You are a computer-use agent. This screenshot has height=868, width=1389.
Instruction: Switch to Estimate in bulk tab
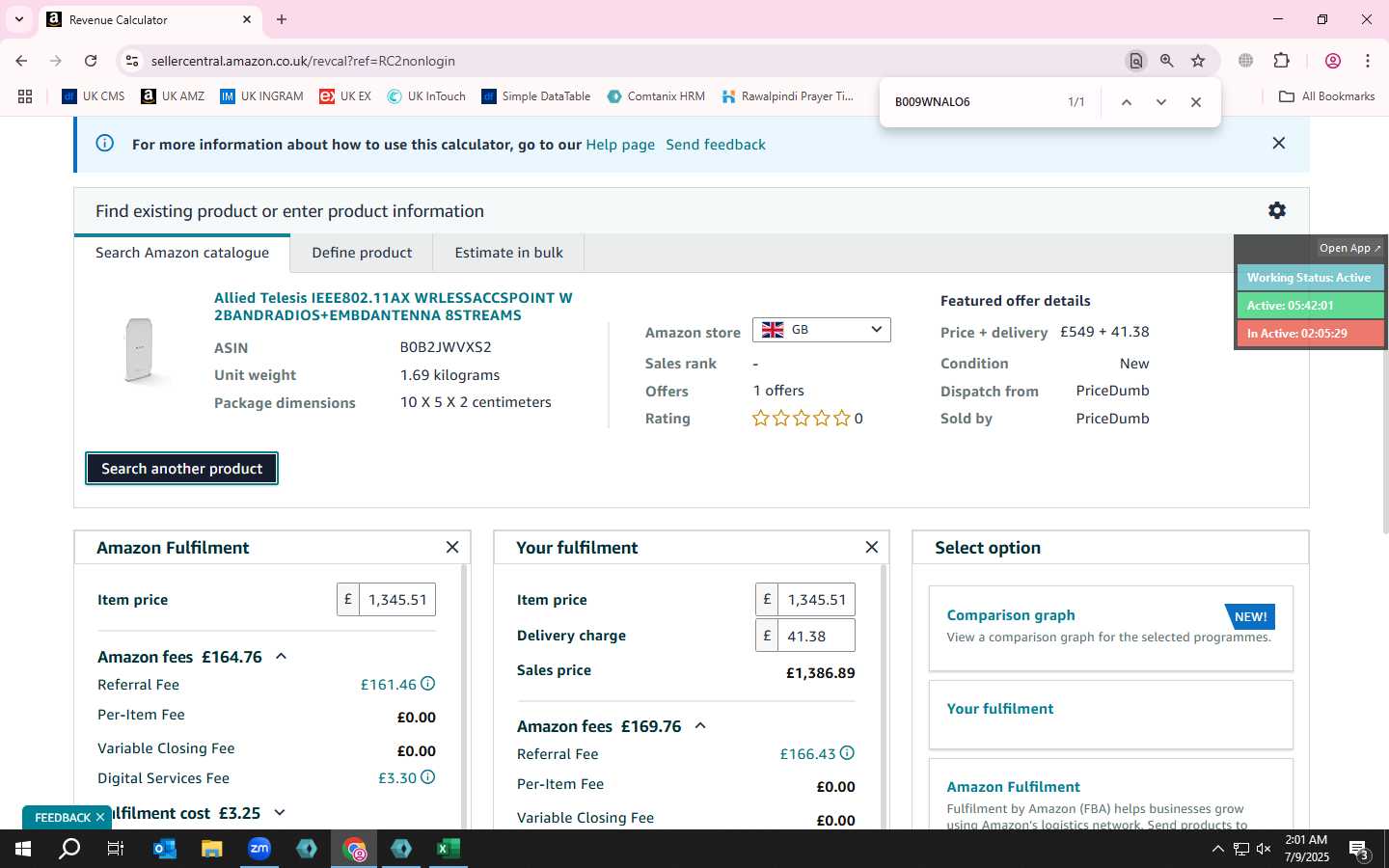tap(509, 253)
